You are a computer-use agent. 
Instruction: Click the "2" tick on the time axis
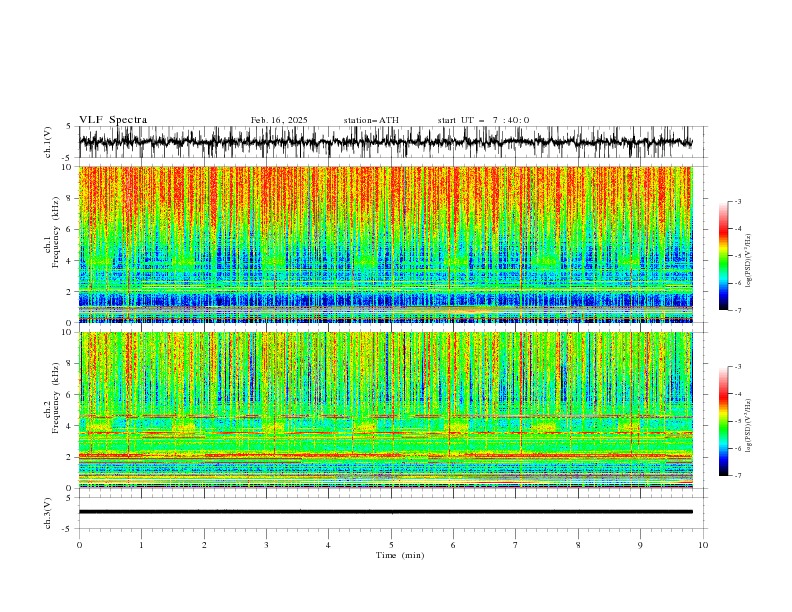[204, 545]
